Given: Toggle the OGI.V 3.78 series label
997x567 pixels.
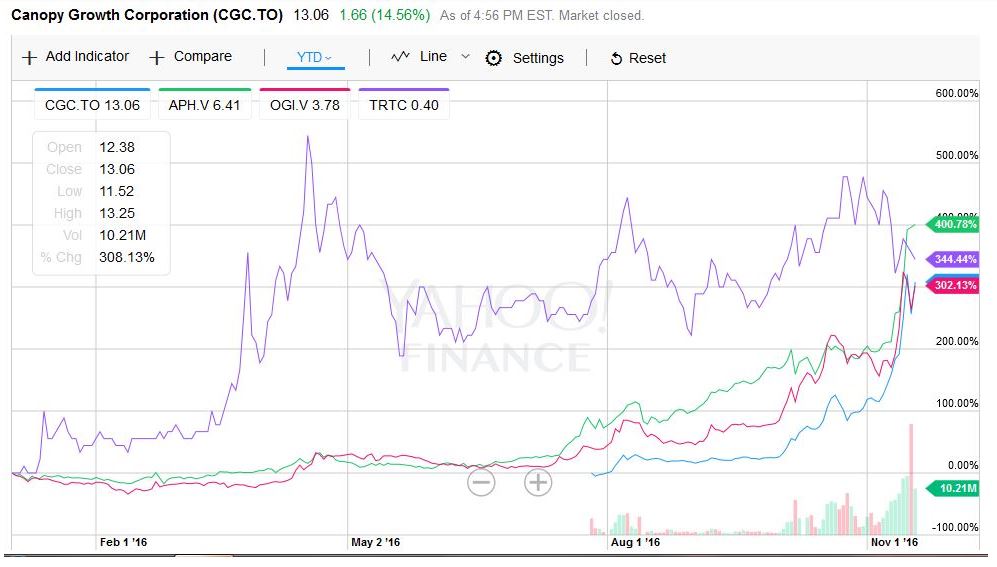Looking at the screenshot, I should click(x=305, y=105).
